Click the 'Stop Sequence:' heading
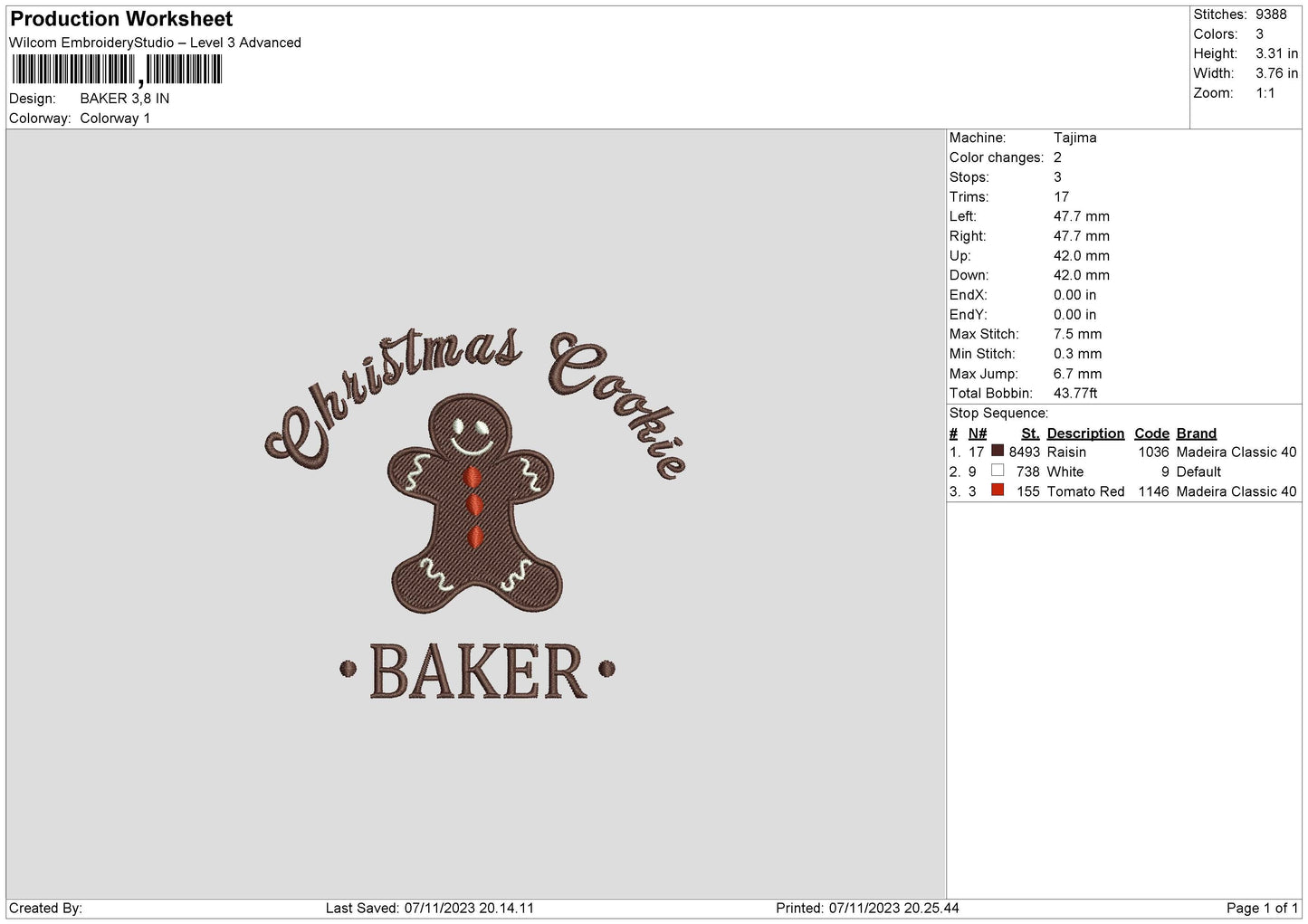This screenshot has height=924, width=1308. tap(998, 414)
